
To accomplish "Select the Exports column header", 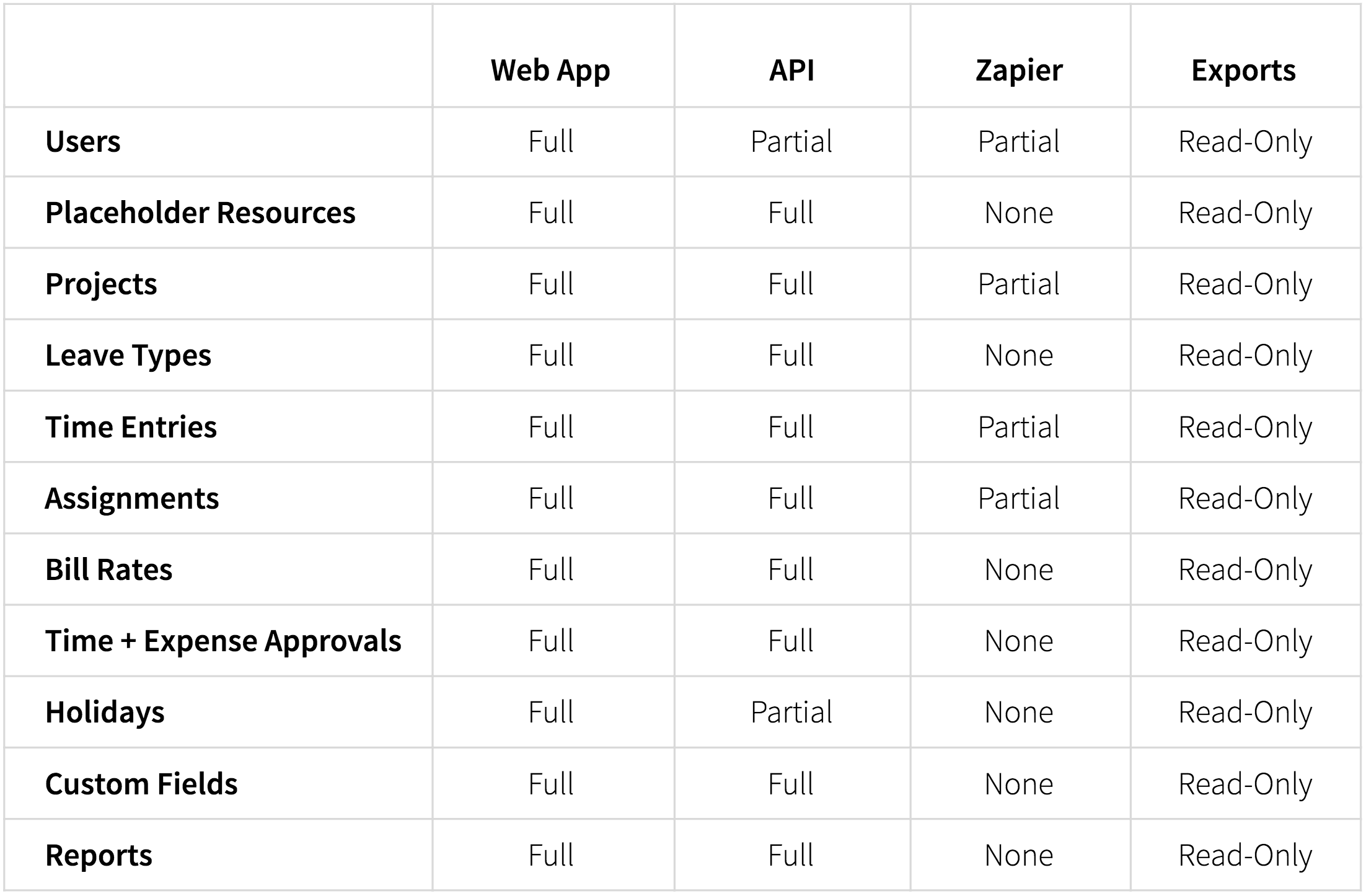I will (1243, 71).
